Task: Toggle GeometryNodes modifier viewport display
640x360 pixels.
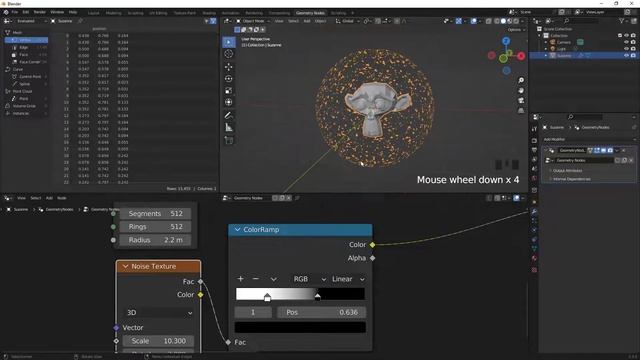Action: click(x=603, y=151)
